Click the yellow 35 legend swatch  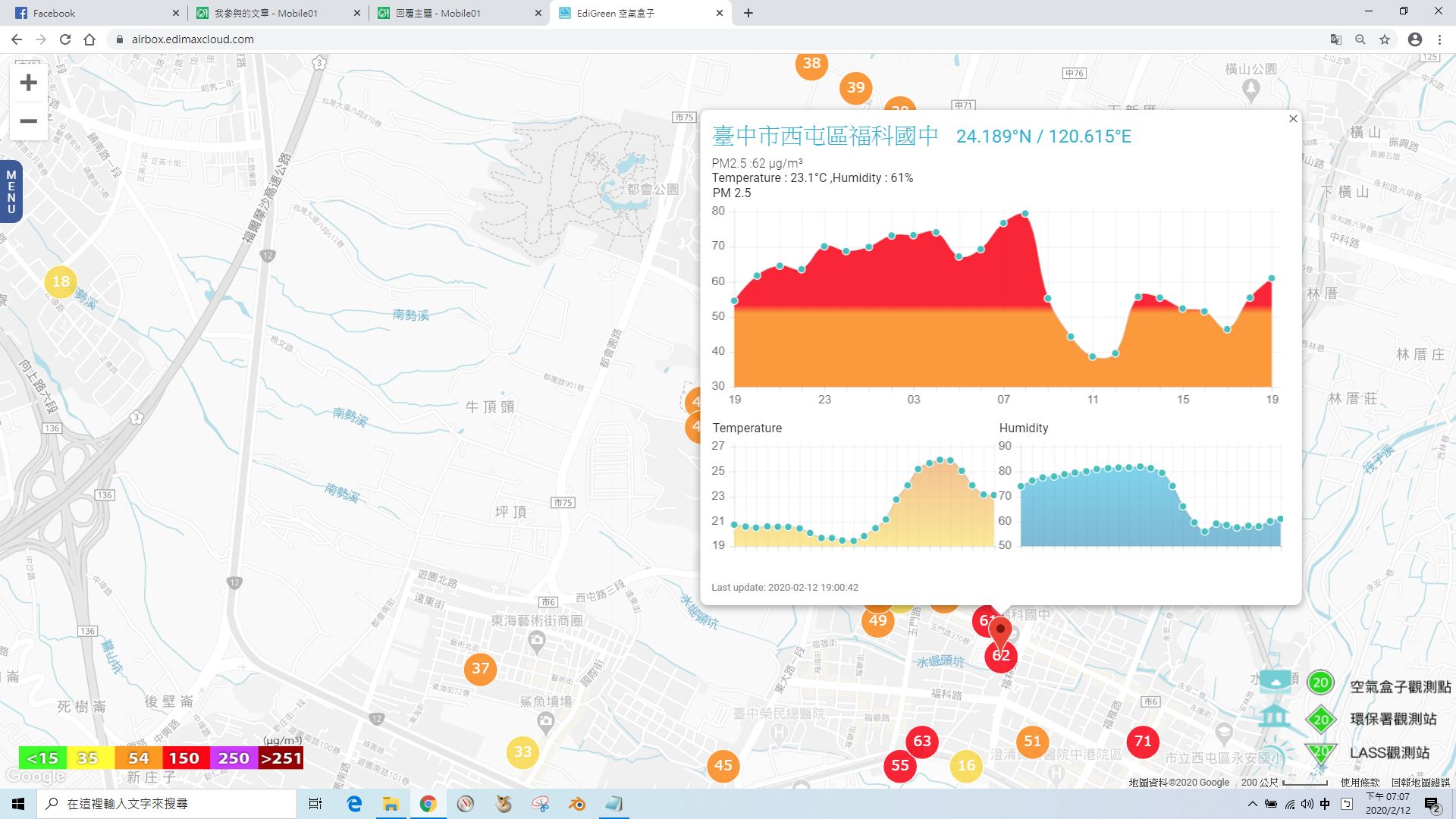click(90, 758)
